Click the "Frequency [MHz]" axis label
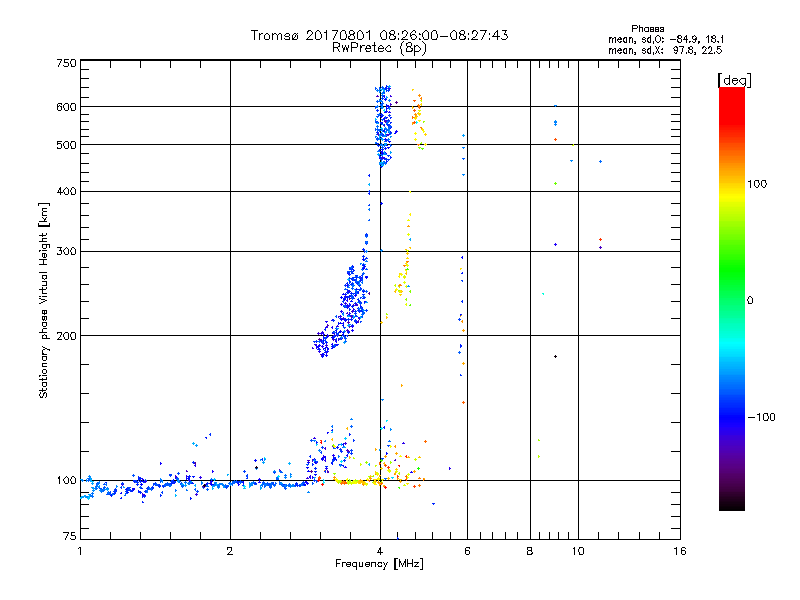 (x=379, y=564)
